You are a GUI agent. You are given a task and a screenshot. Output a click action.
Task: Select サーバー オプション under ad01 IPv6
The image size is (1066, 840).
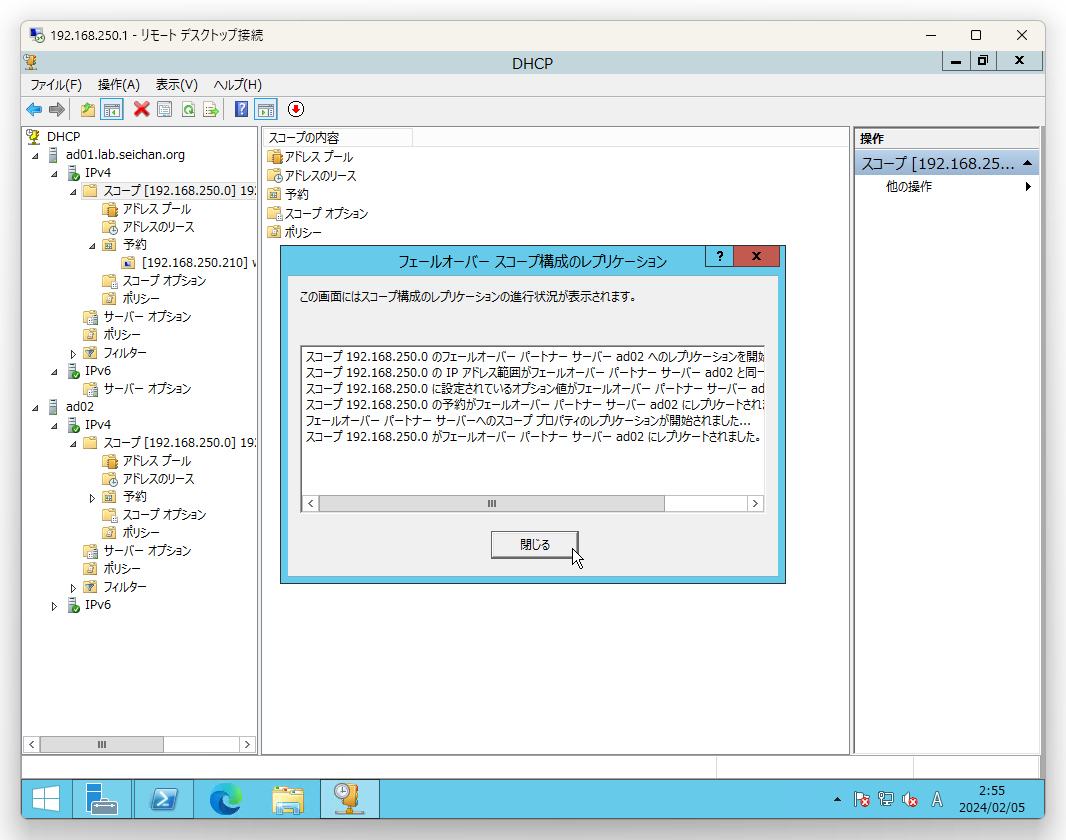coord(148,389)
